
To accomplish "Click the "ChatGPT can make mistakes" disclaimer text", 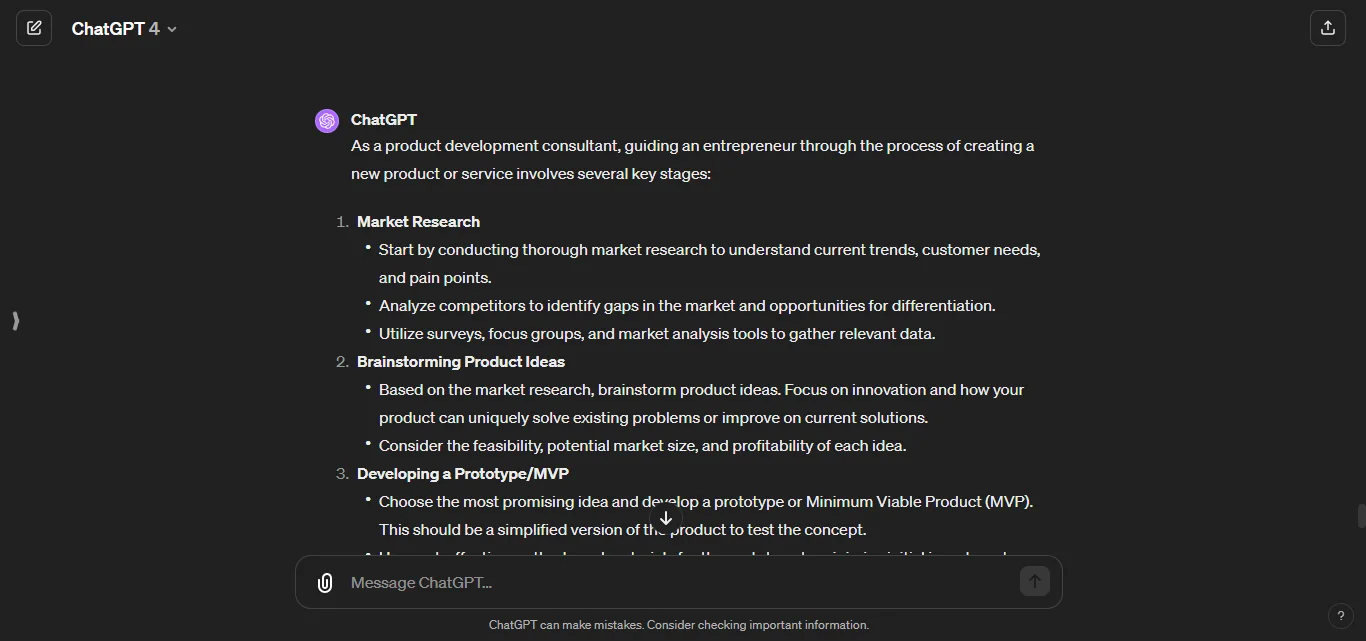I will [x=679, y=625].
